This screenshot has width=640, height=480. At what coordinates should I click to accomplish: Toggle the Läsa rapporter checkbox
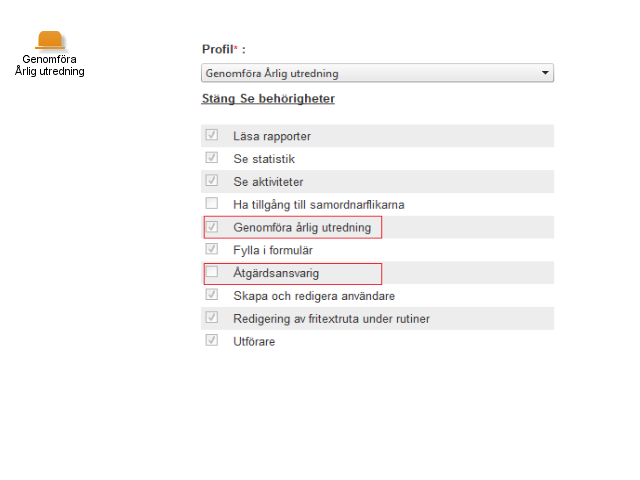211,135
